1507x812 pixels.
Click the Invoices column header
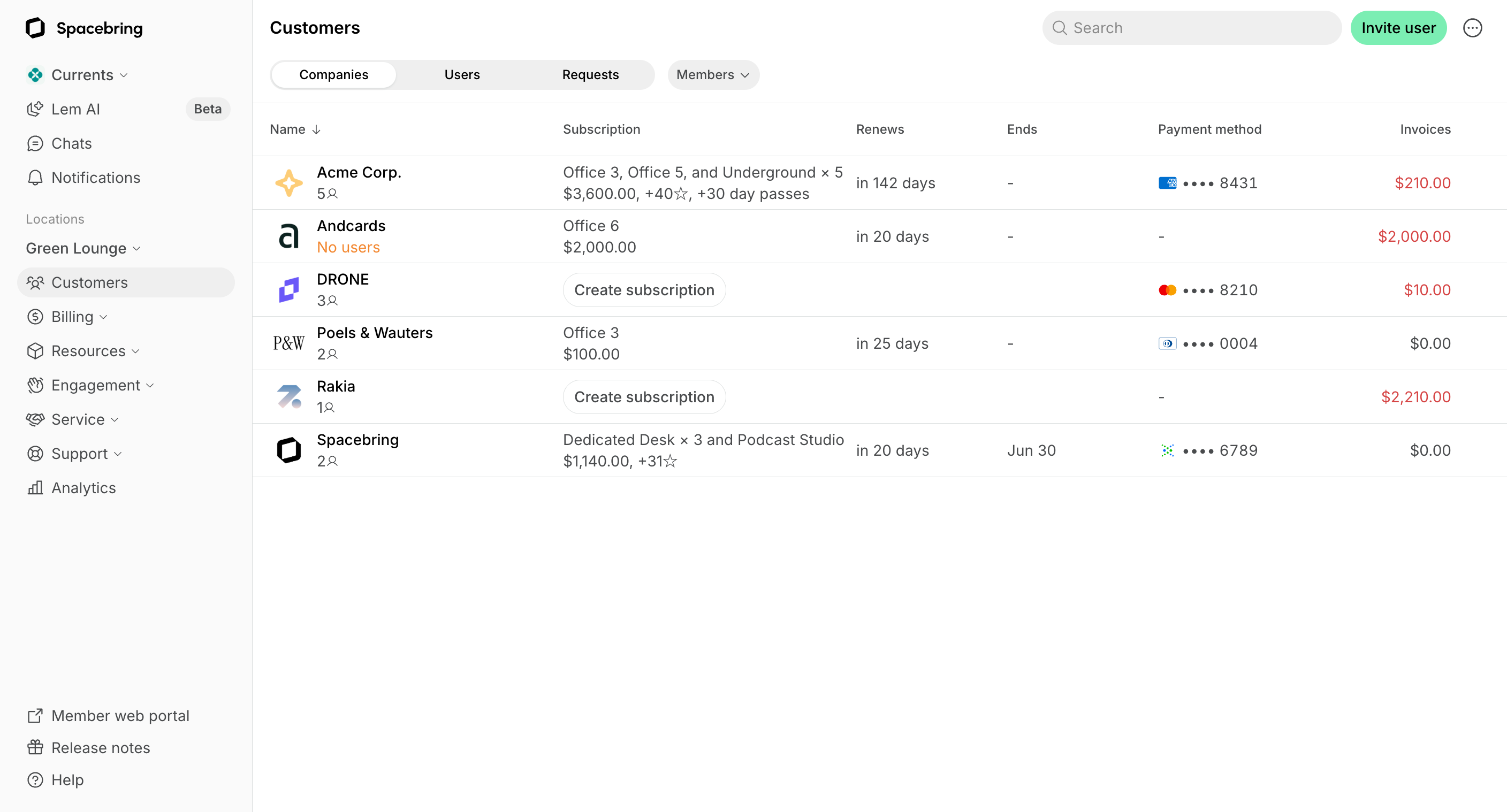coord(1425,129)
